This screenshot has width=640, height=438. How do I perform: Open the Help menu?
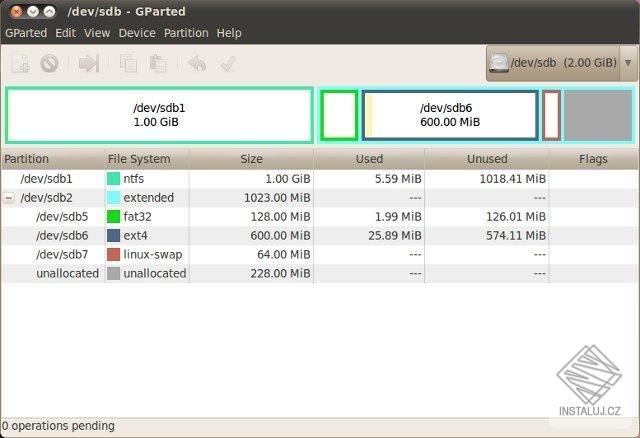[x=229, y=33]
